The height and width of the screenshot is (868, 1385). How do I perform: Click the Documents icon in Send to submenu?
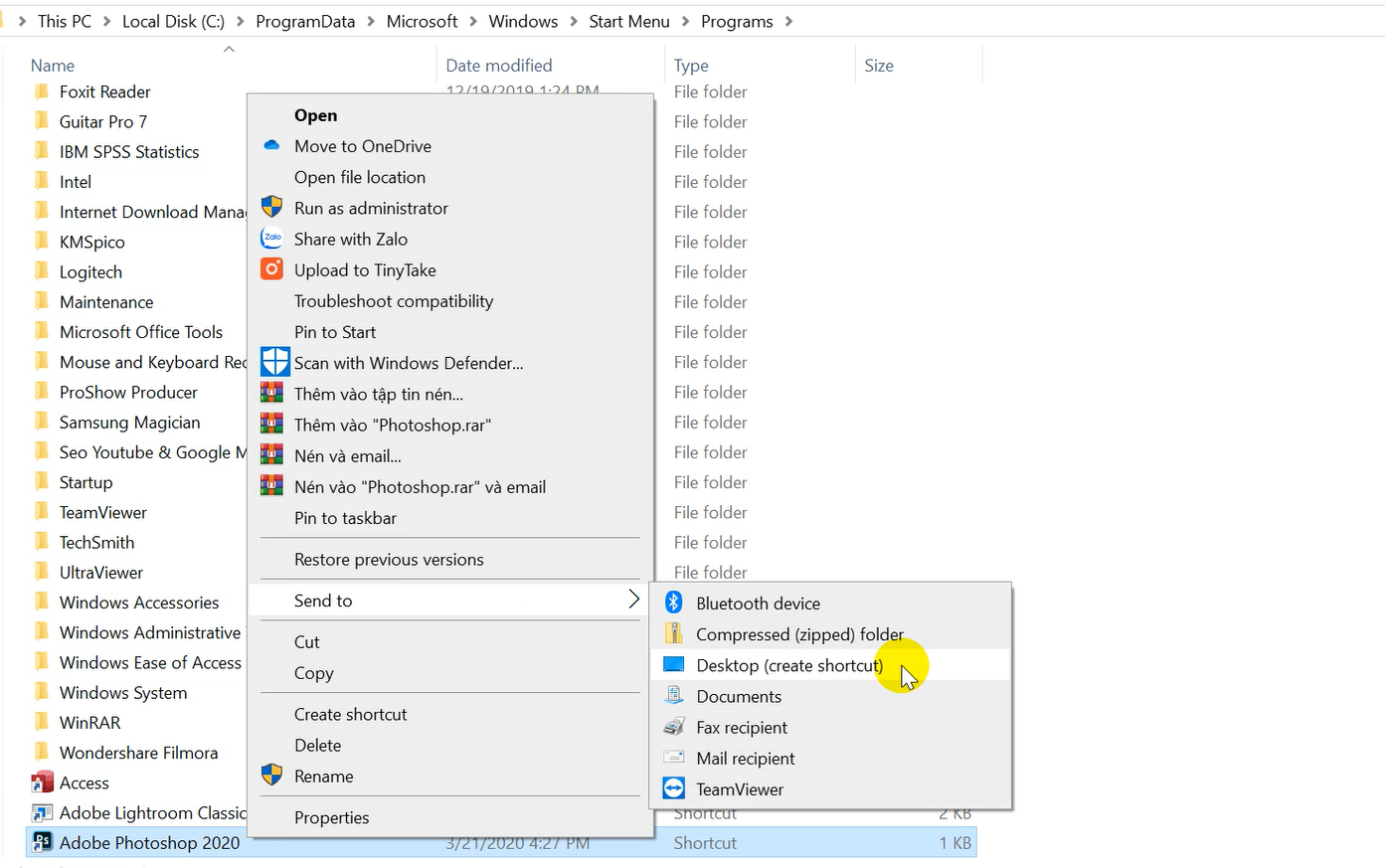[x=673, y=695]
